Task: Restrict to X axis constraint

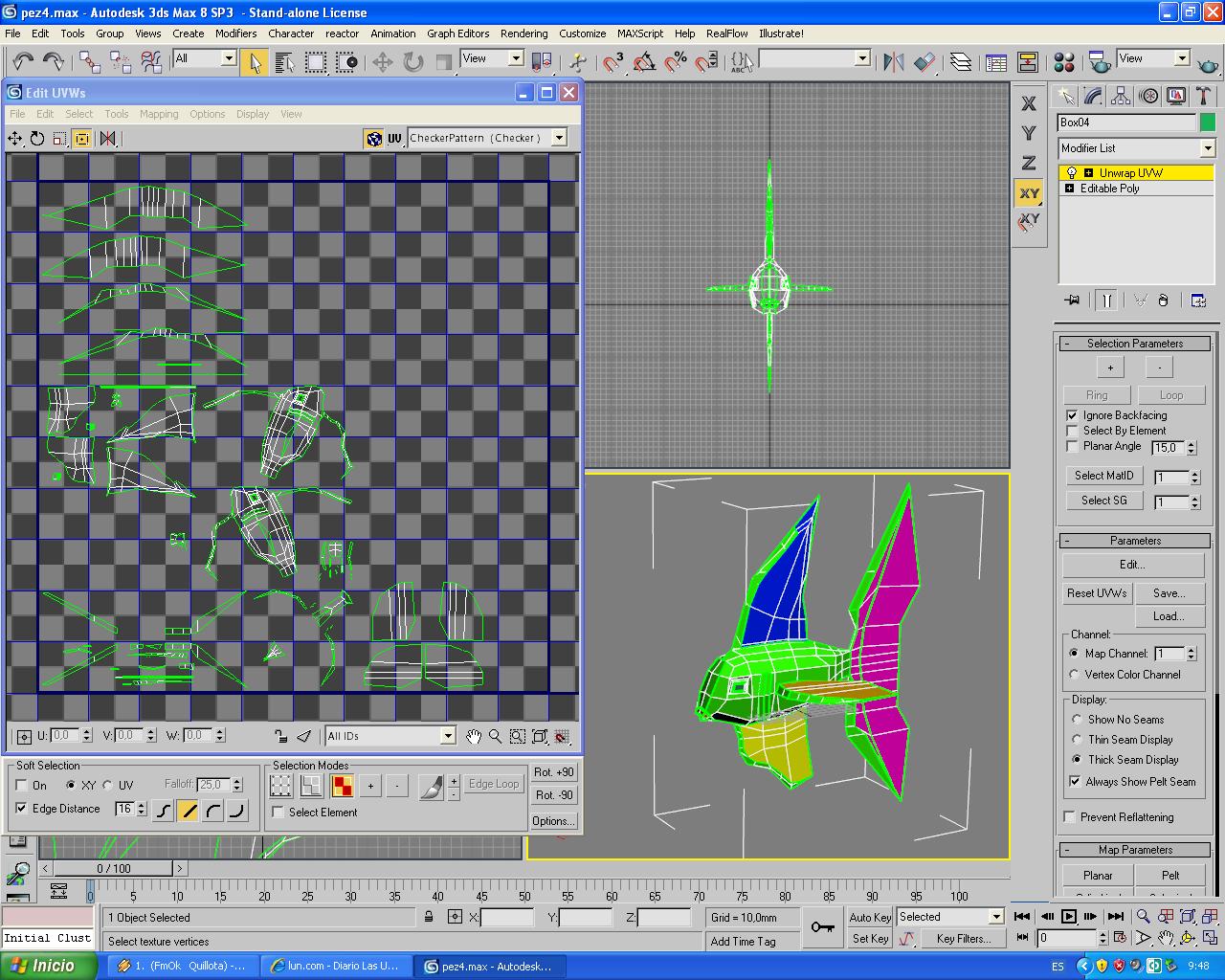Action: click(1029, 103)
